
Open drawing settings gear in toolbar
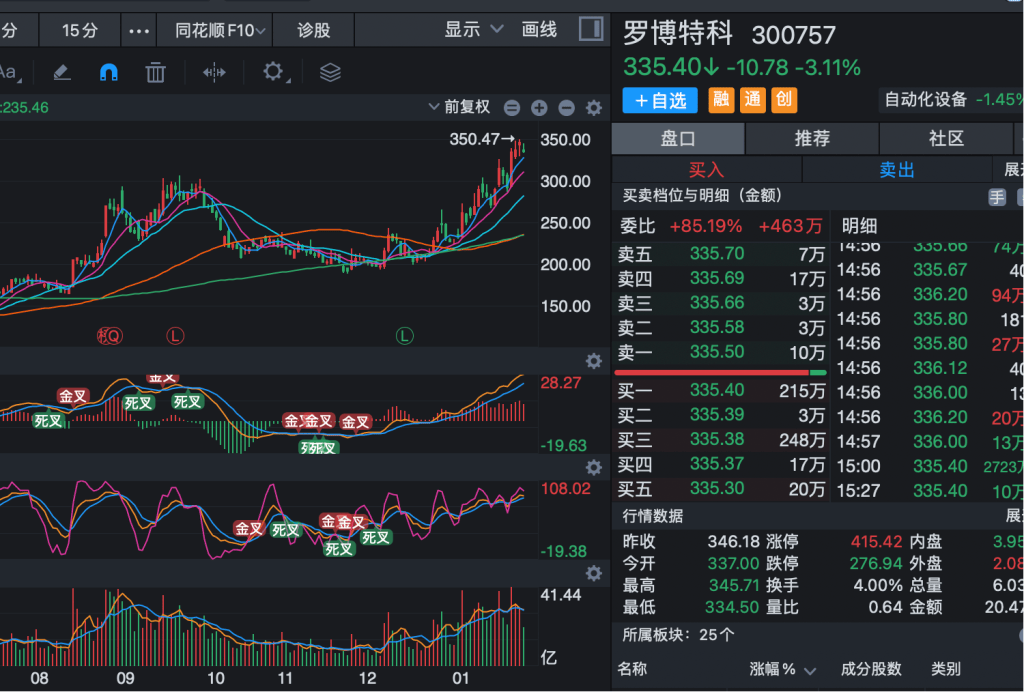tap(272, 72)
